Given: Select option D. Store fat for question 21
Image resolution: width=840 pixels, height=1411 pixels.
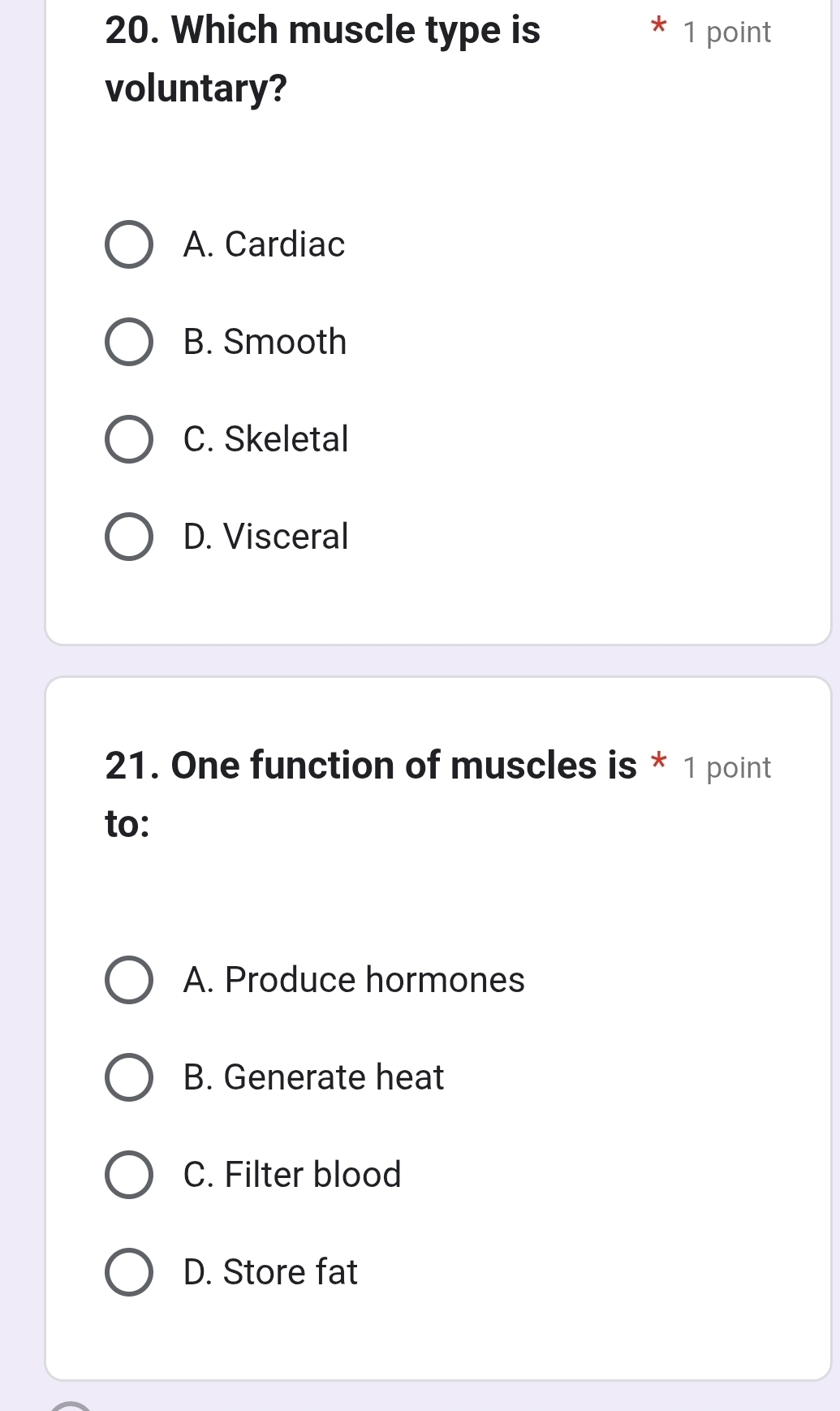Looking at the screenshot, I should point(130,1272).
